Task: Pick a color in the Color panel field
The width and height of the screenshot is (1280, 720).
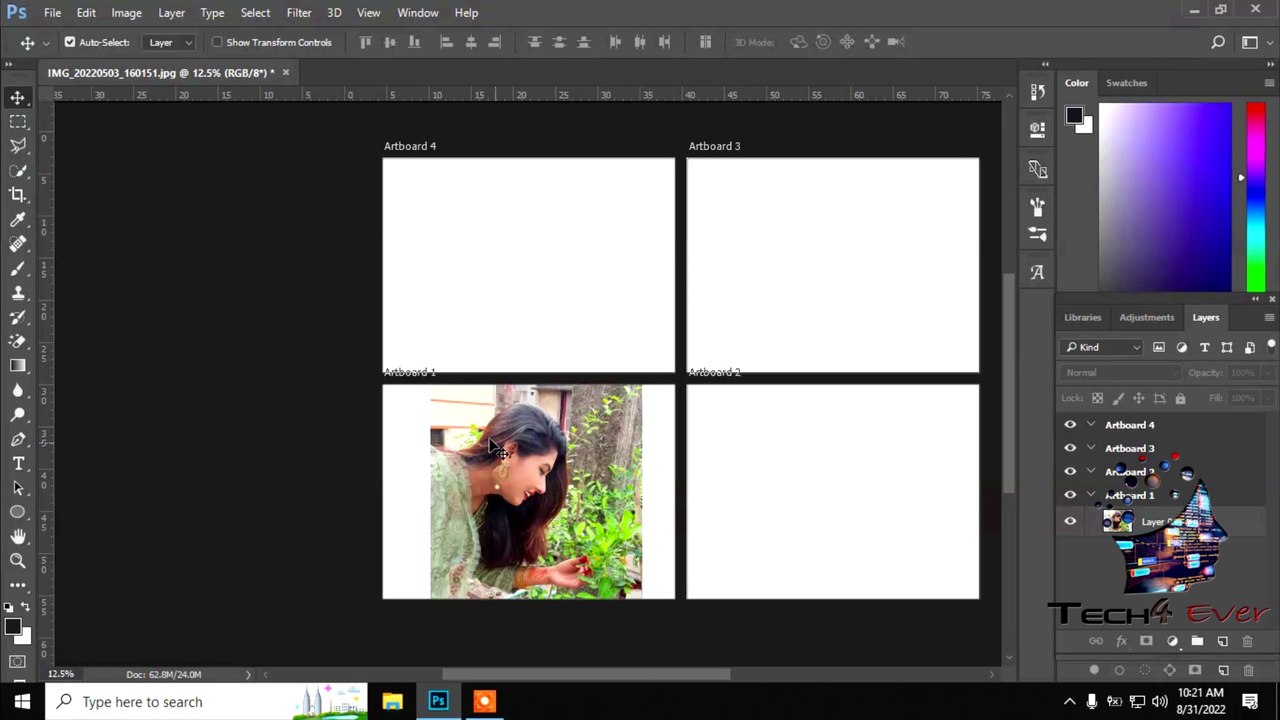Action: pyautogui.click(x=1165, y=197)
